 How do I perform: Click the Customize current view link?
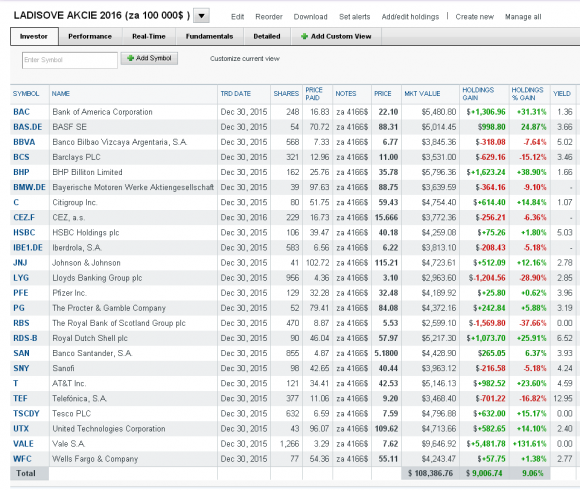click(x=245, y=58)
